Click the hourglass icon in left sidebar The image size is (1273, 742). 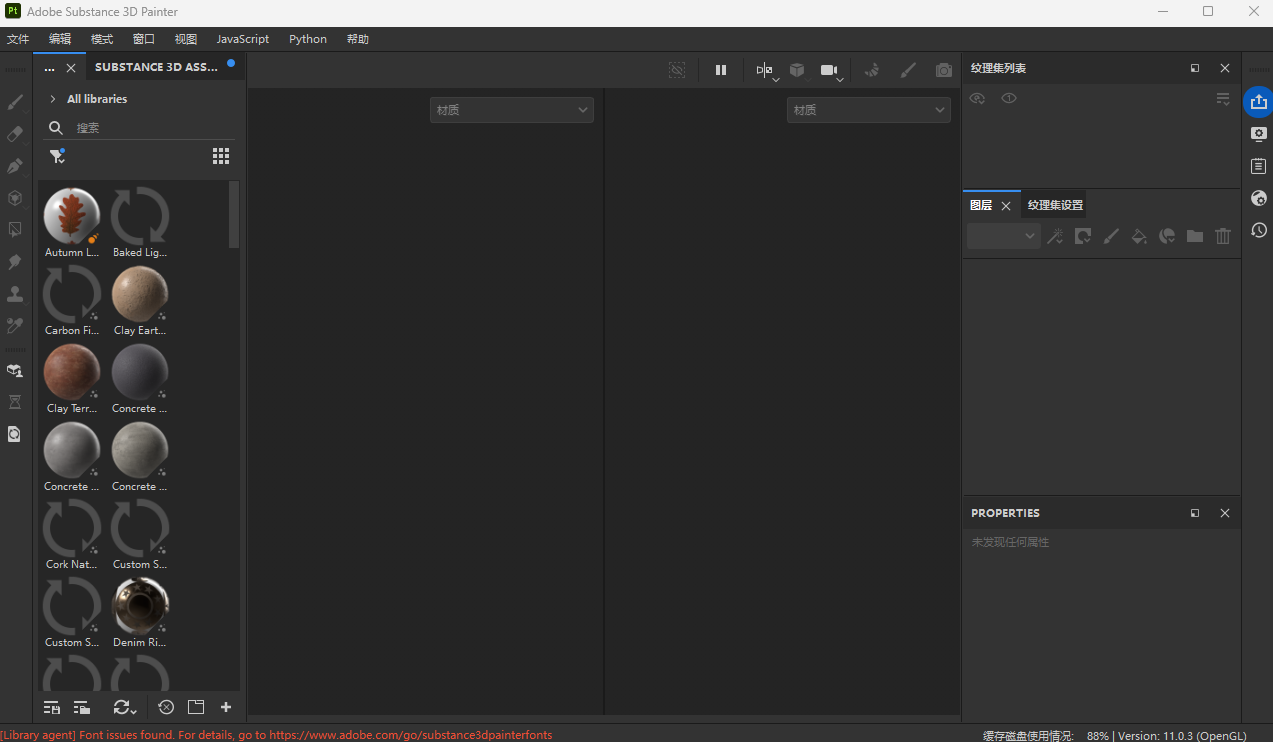click(15, 402)
